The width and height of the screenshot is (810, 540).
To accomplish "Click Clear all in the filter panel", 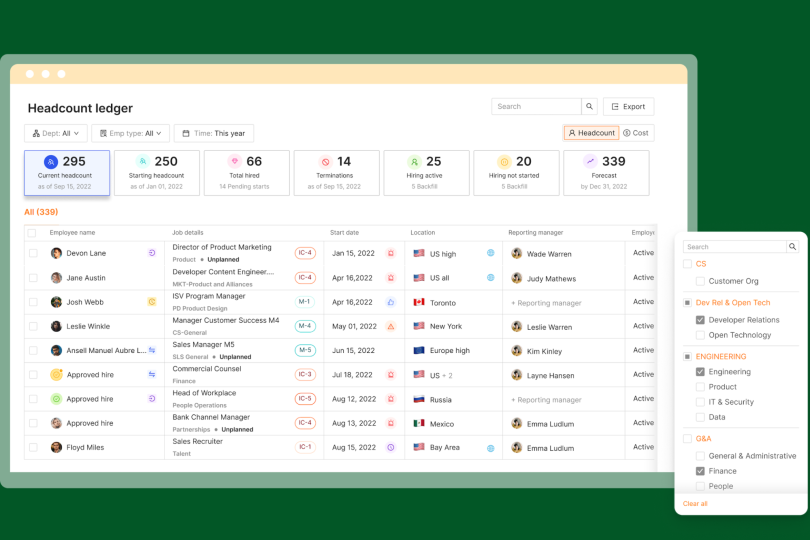I will click(695, 503).
